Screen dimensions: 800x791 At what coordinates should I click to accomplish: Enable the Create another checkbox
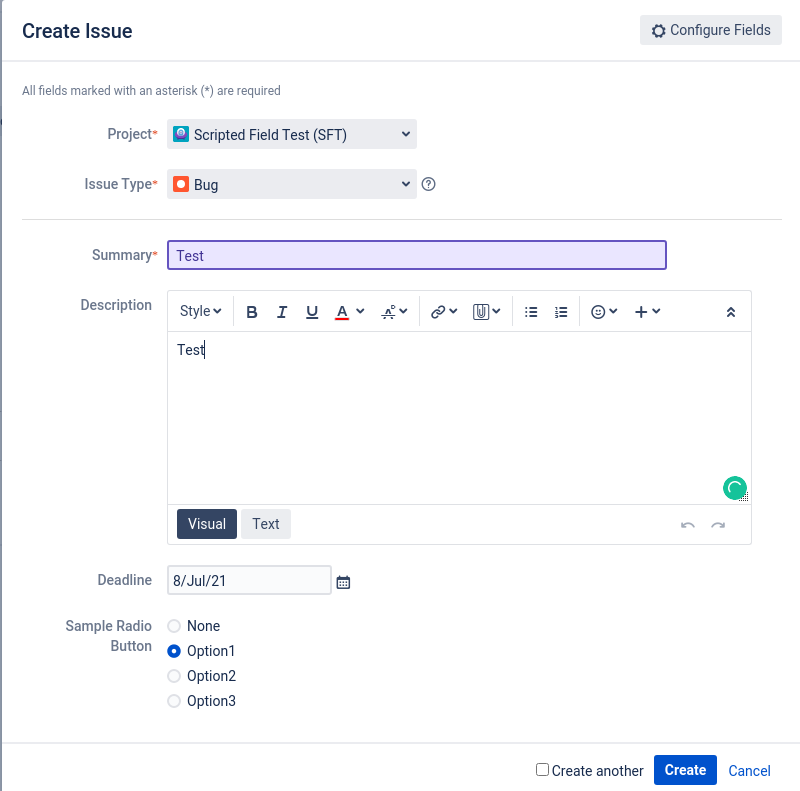click(542, 770)
